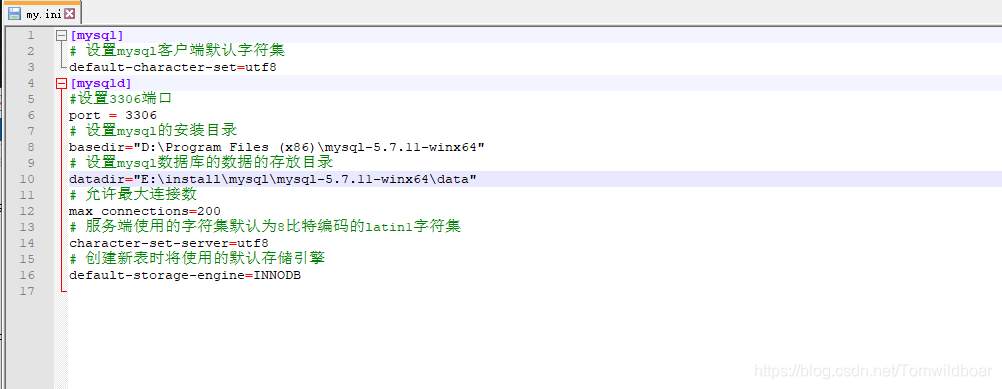Click line number 14 in the margin
The image size is (1002, 389).
pyautogui.click(x=28, y=243)
